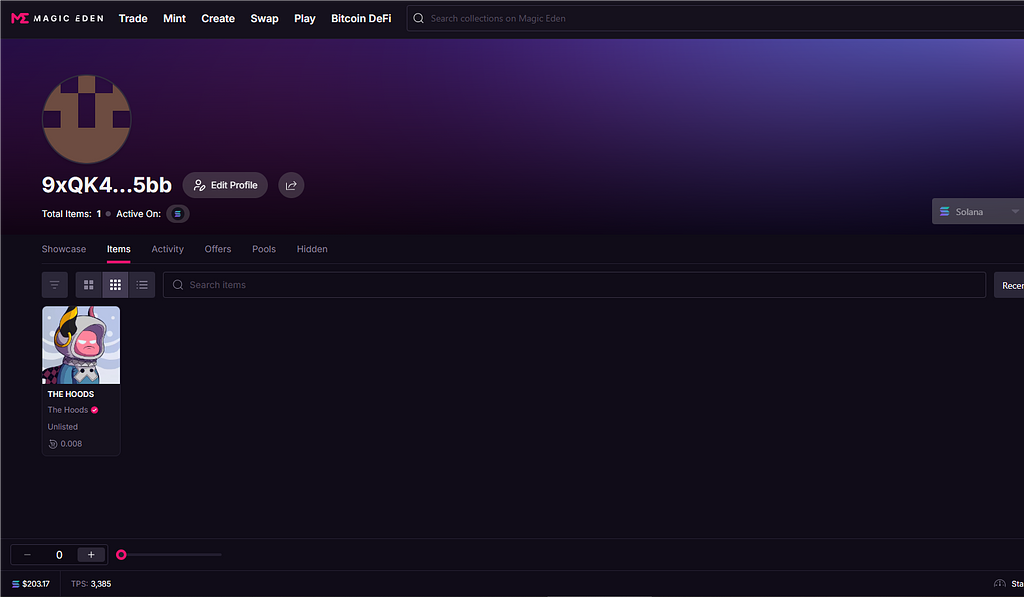Click the profile avatar image
This screenshot has width=1024, height=597.
(86, 119)
